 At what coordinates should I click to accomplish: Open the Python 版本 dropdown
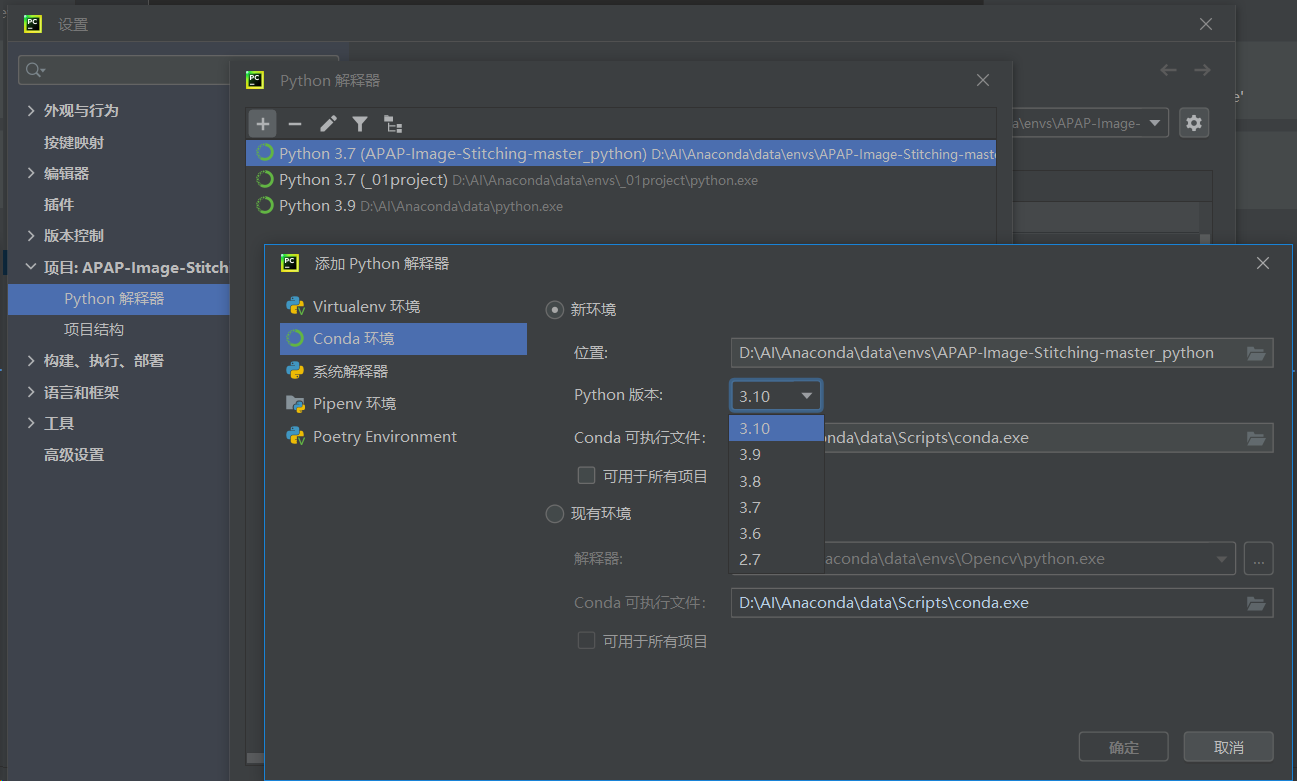(x=776, y=396)
